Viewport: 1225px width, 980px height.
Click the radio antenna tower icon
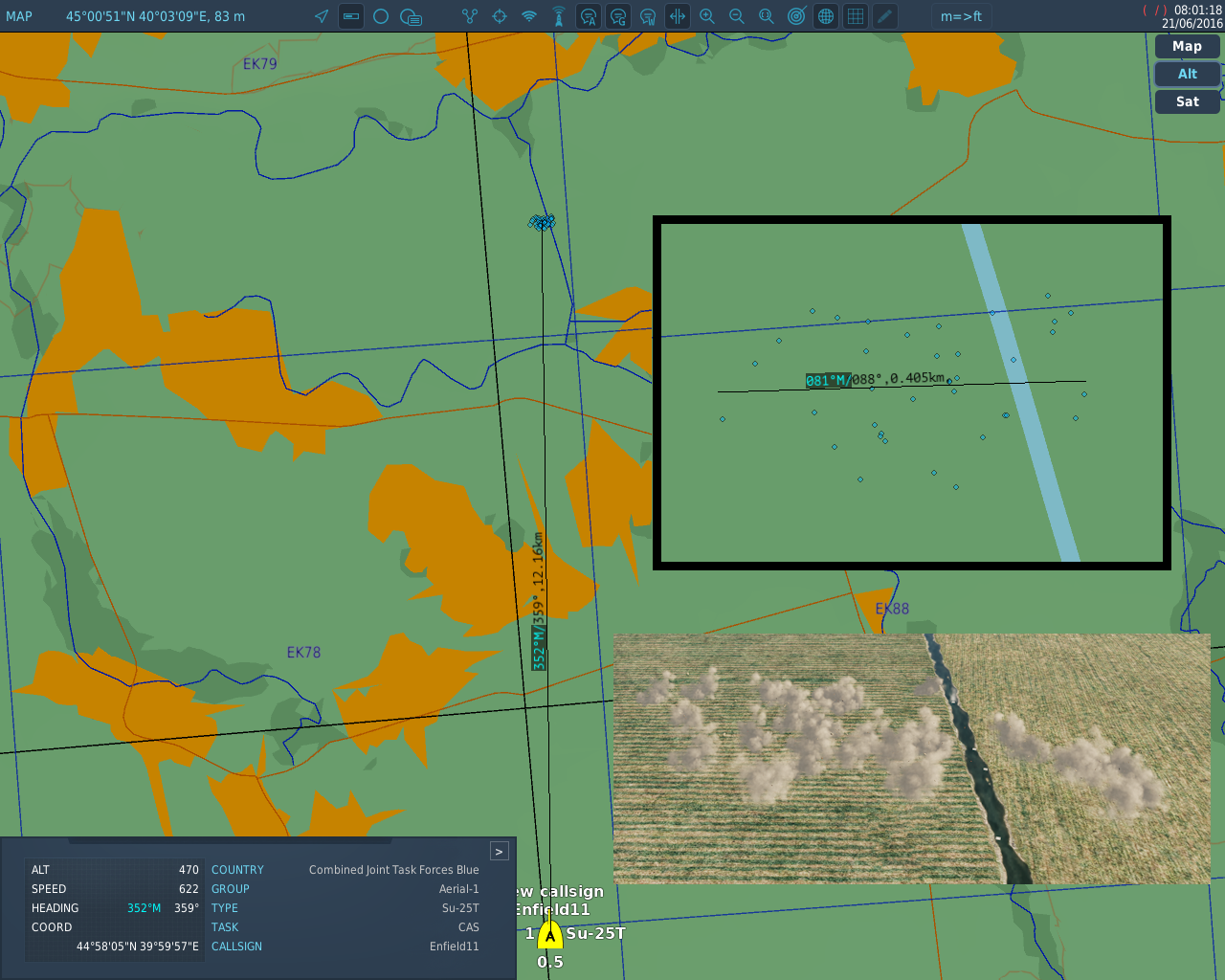[559, 16]
